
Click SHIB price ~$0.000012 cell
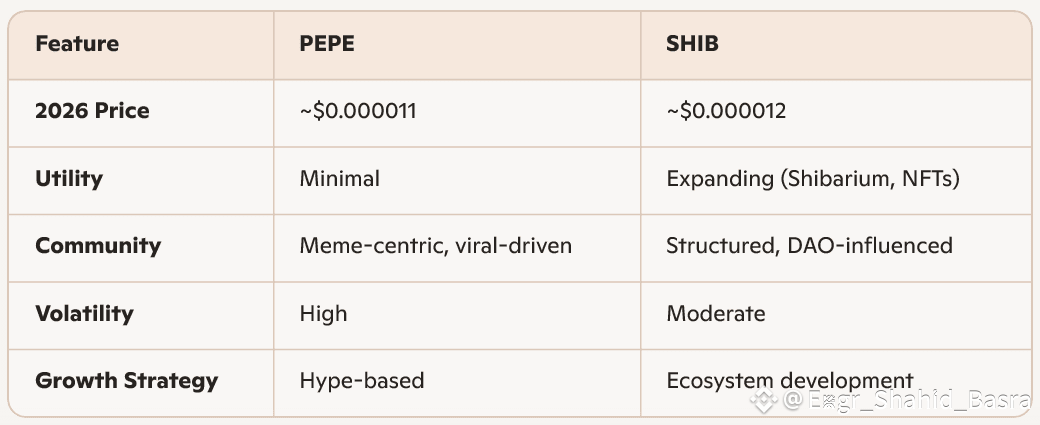pos(726,111)
